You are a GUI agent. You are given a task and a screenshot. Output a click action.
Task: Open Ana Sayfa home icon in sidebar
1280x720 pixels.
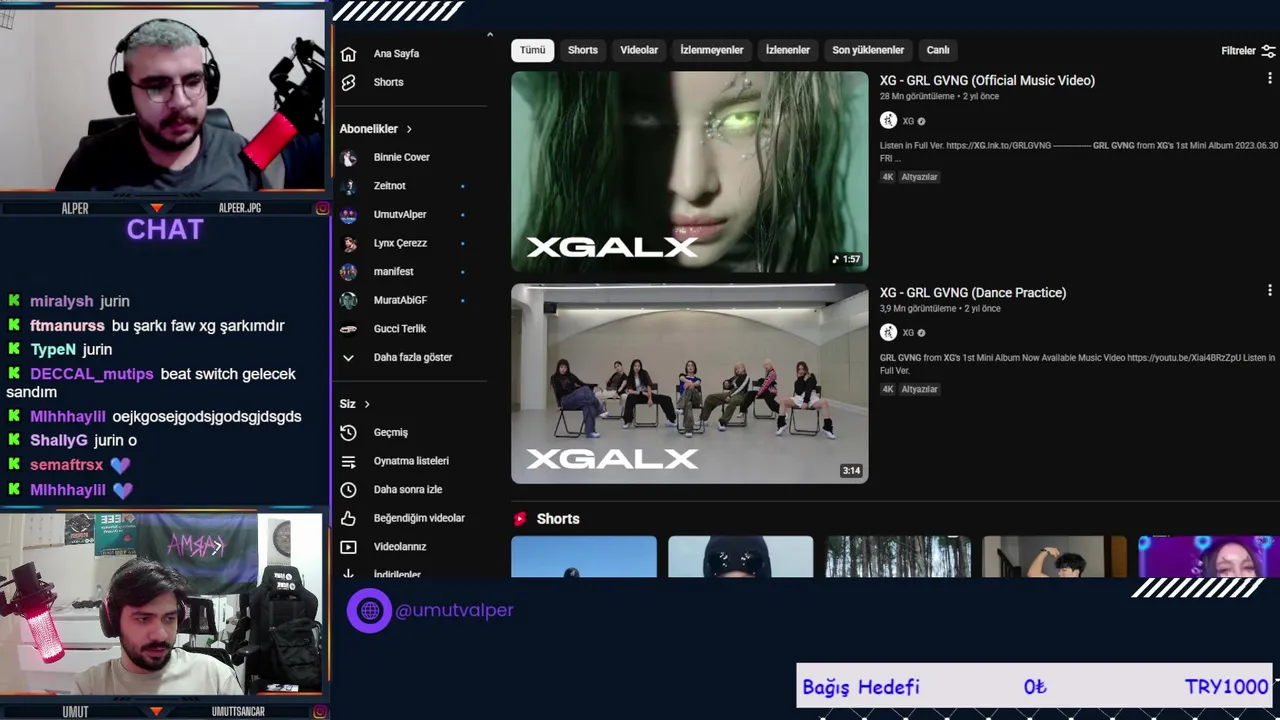[x=348, y=54]
